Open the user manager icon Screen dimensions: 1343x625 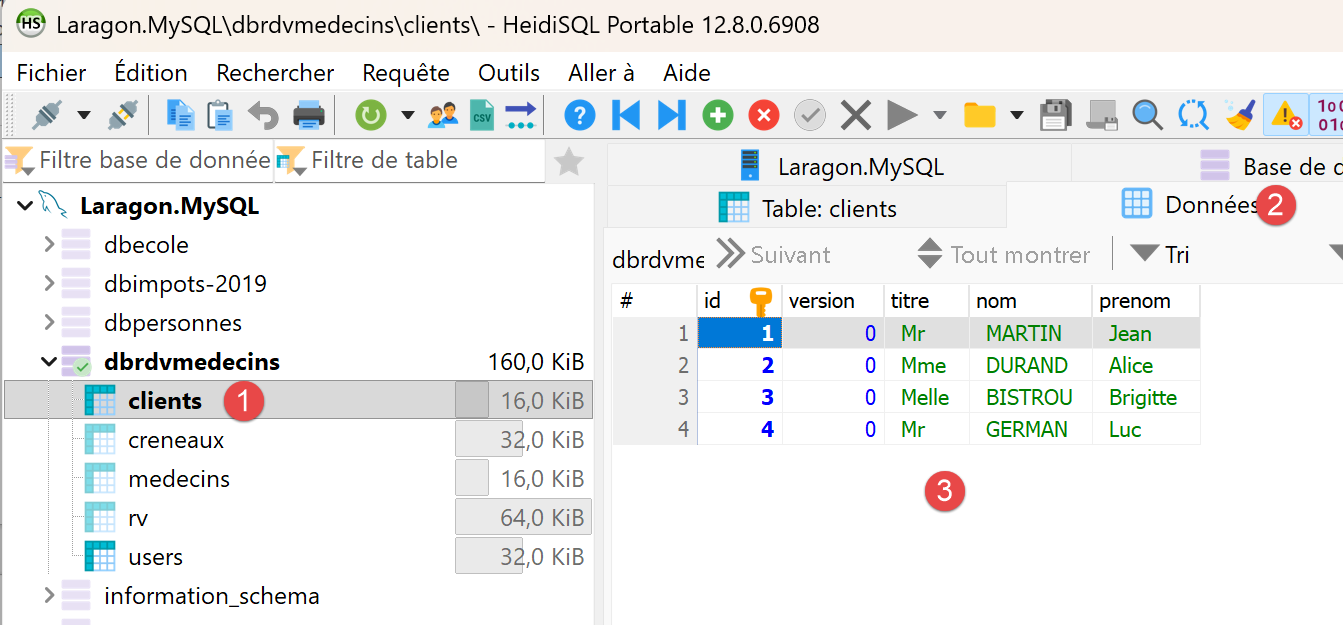443,115
